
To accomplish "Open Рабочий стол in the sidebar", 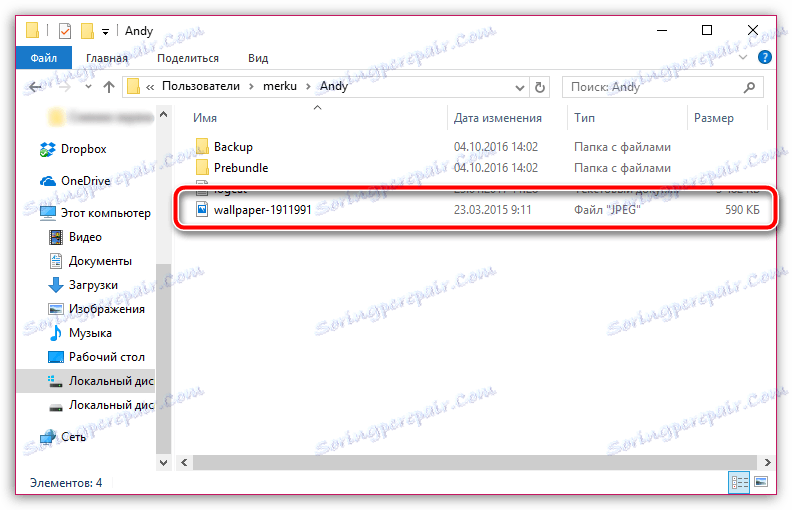I will [107, 357].
